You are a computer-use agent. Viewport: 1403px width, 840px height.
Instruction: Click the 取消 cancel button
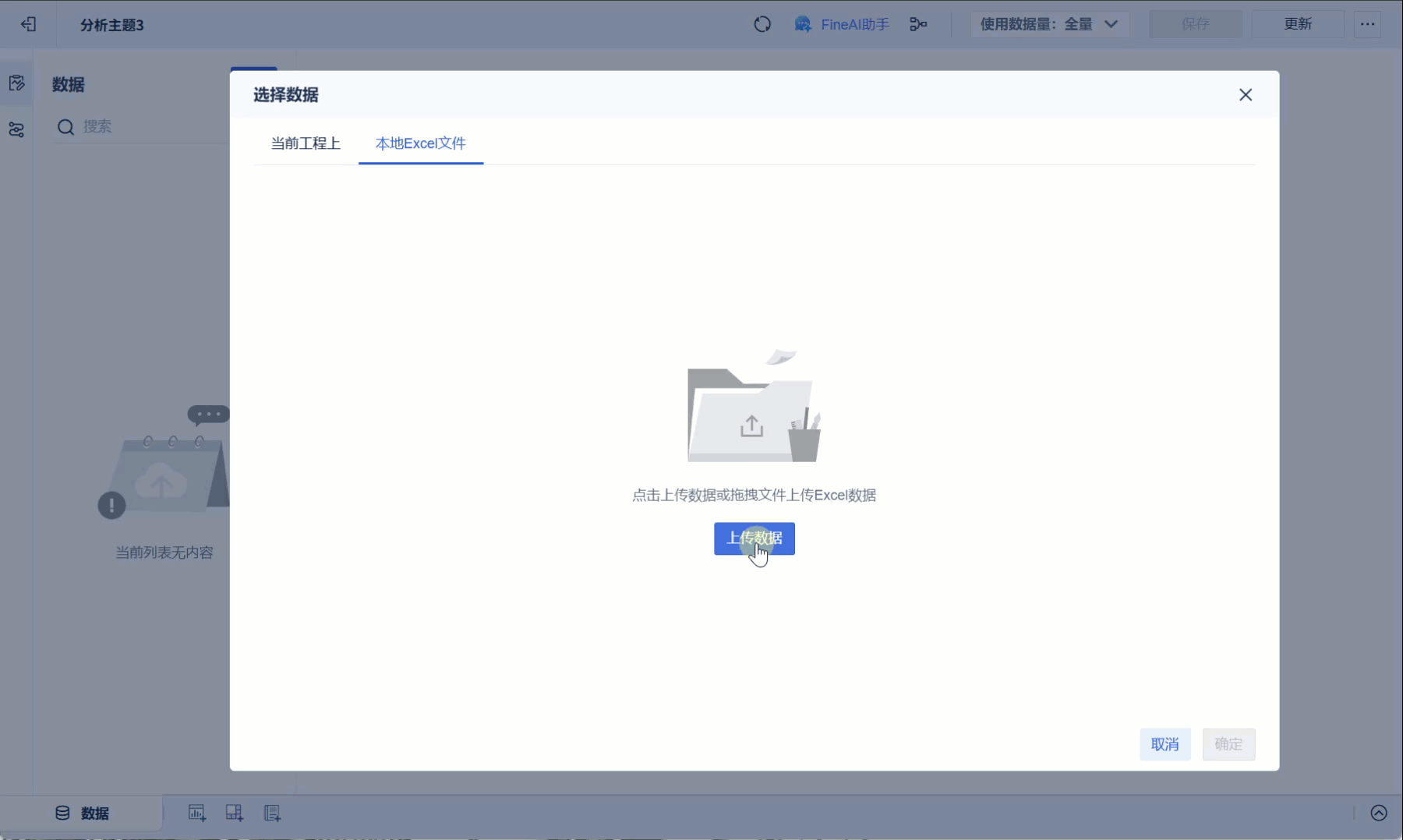click(1165, 744)
